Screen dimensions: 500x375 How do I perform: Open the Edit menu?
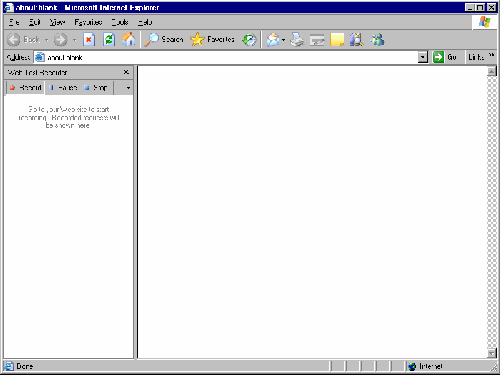coord(34,22)
